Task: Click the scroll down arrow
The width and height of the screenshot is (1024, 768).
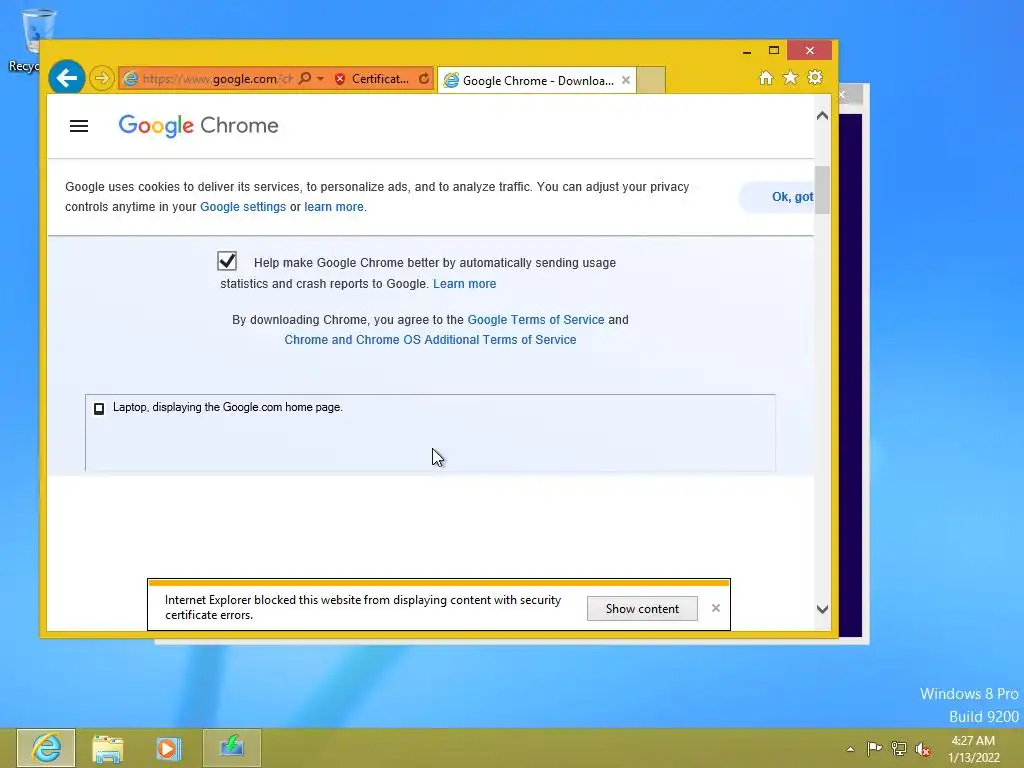Action: point(822,609)
